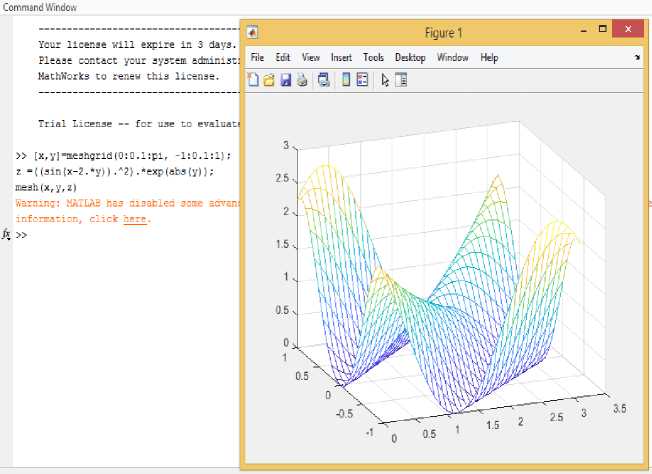Click the fx function browser icon

coord(6,235)
